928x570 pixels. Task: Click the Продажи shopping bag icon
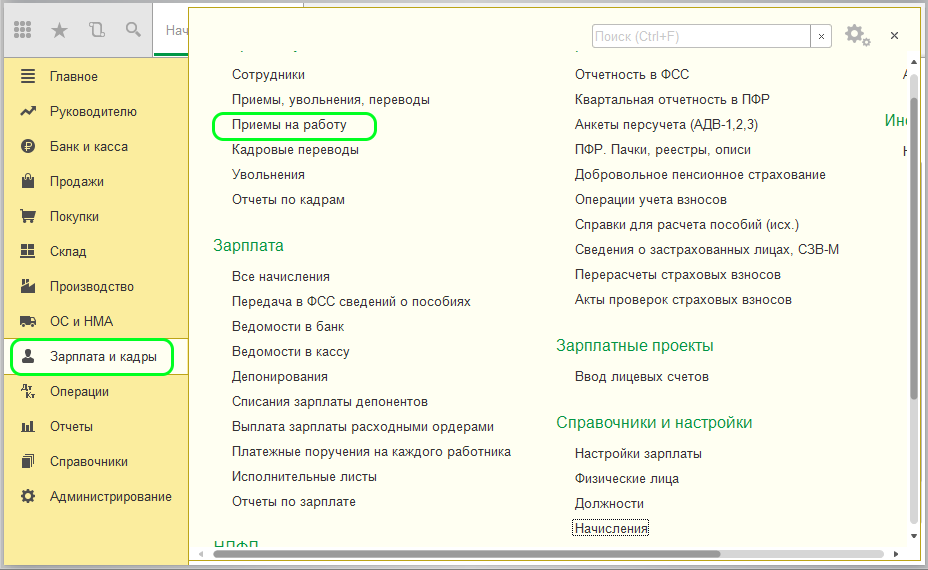tap(28, 181)
